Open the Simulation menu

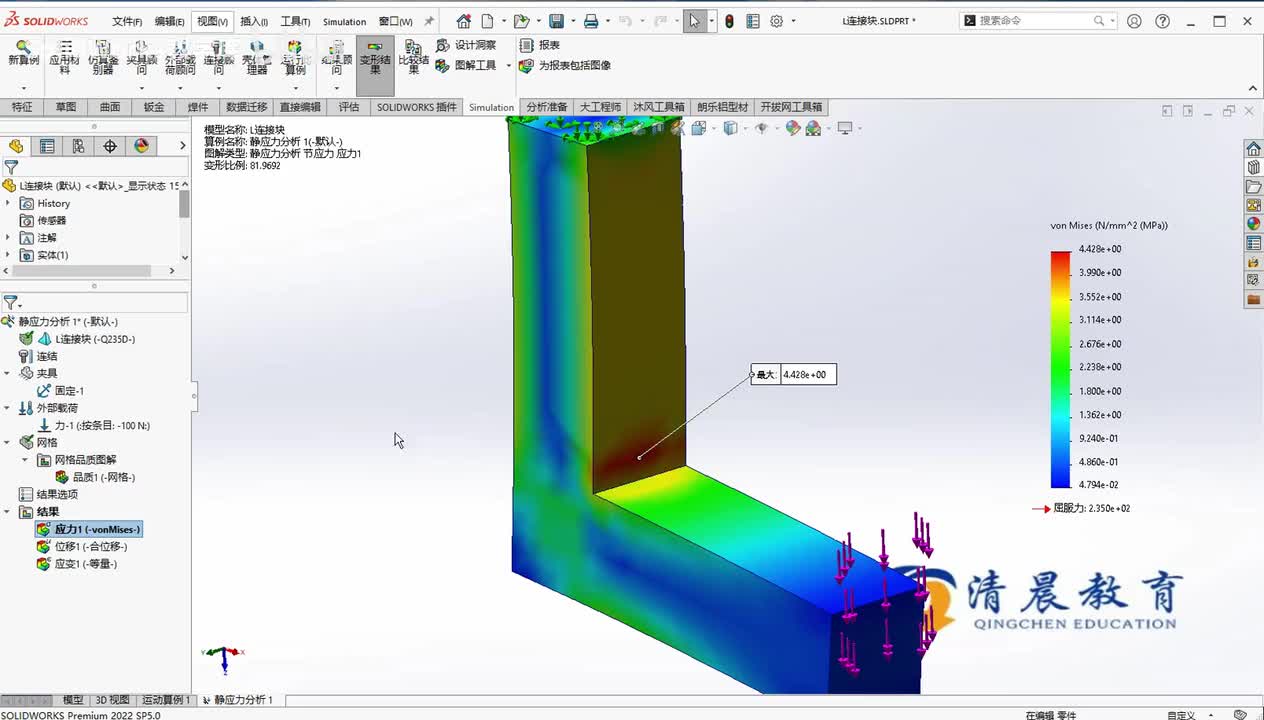tap(344, 21)
